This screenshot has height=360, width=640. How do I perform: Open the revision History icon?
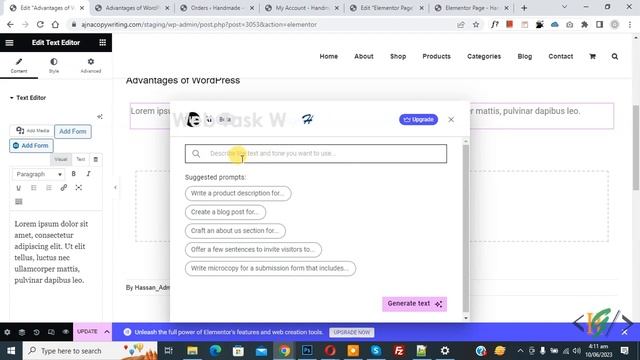click(x=36, y=332)
